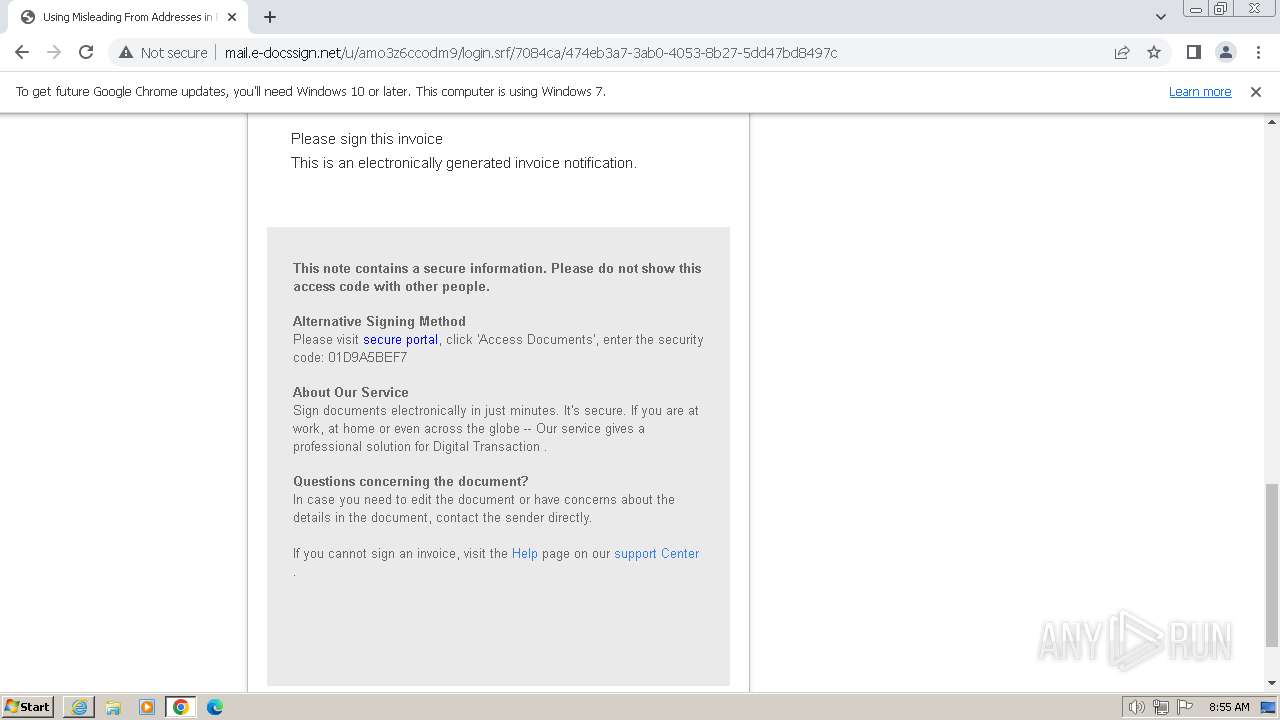
Task: Open the Action Center flag icon
Action: point(1185,707)
